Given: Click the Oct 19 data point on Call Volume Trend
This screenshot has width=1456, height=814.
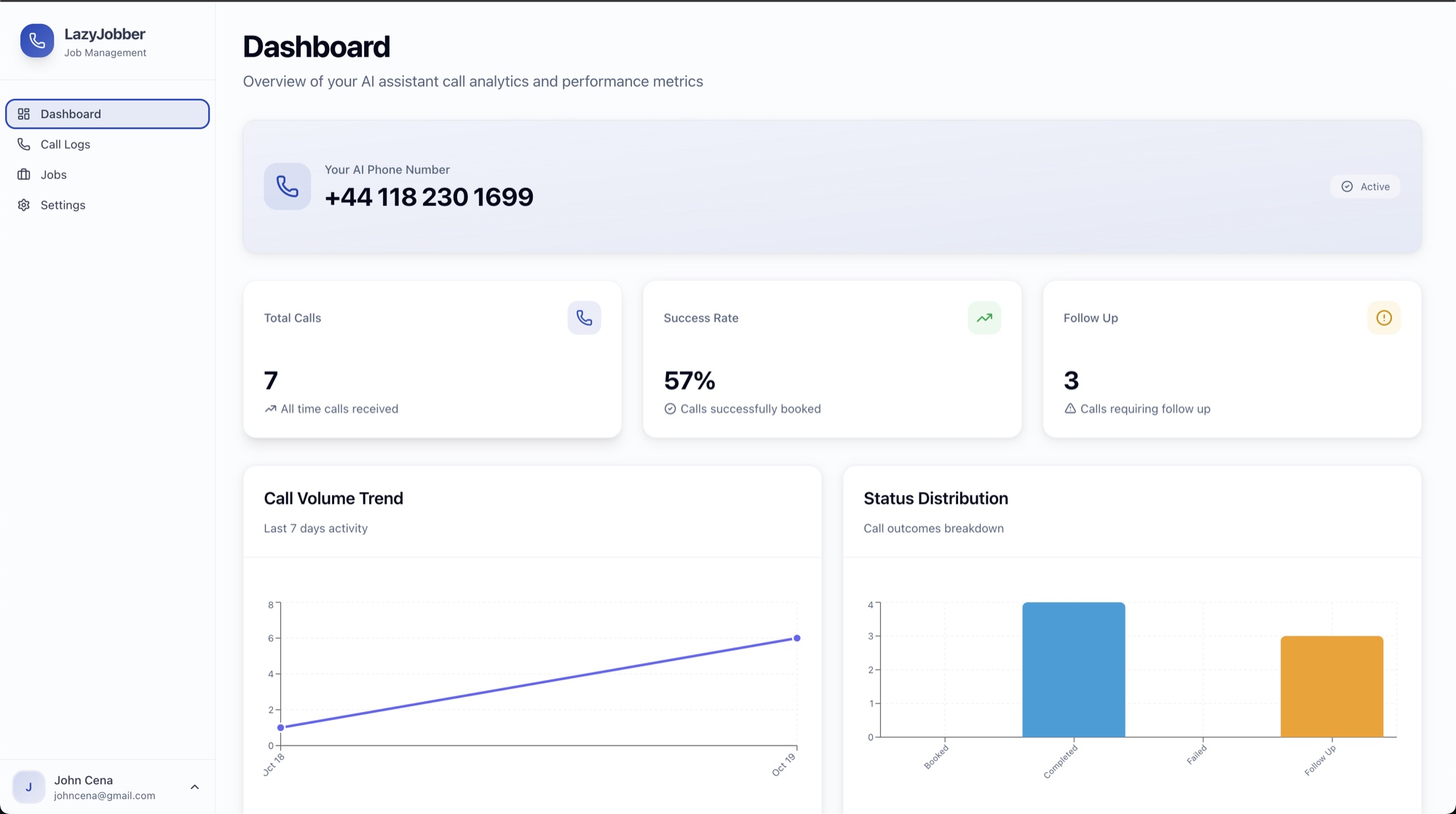Looking at the screenshot, I should (796, 638).
